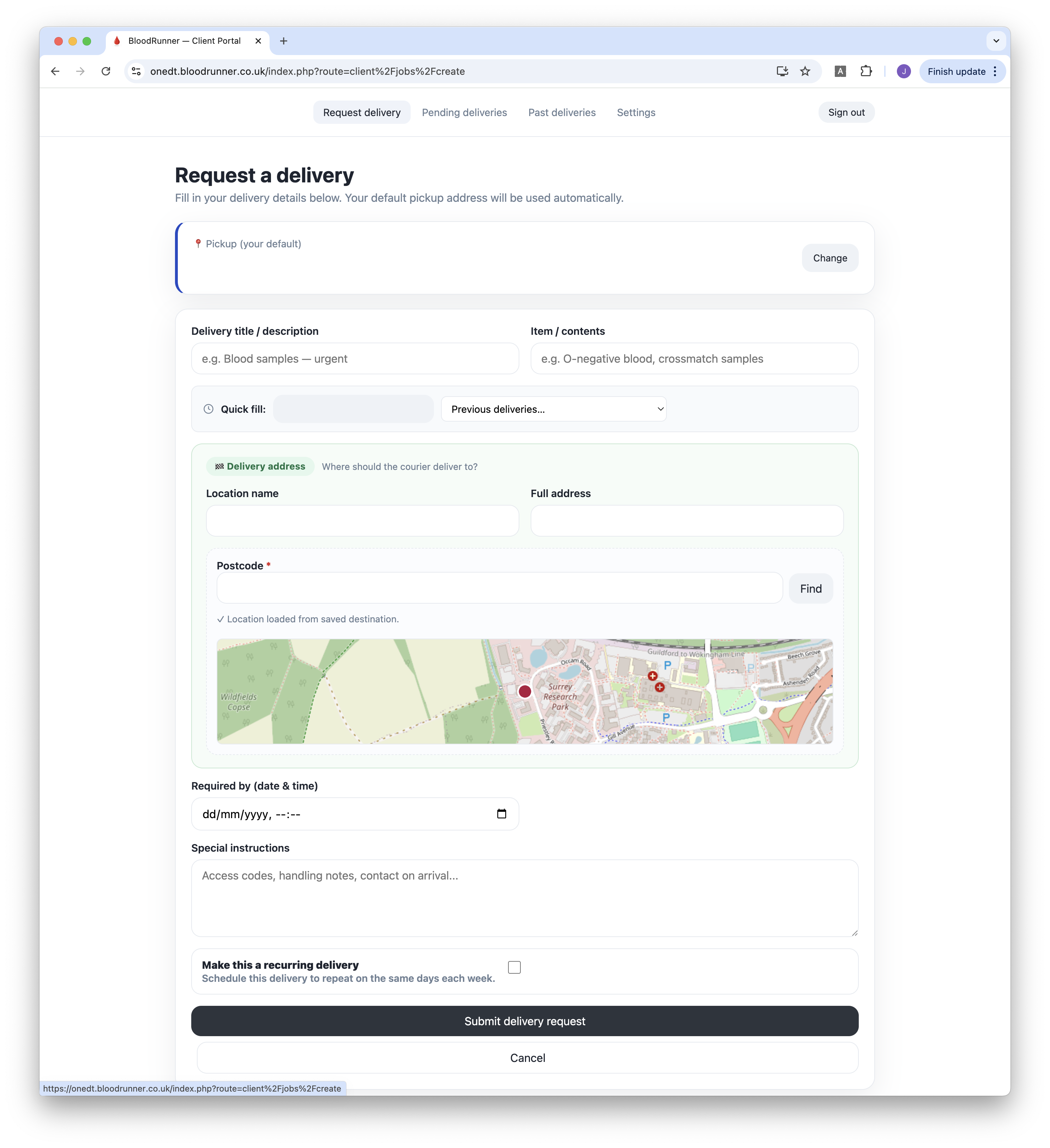The image size is (1050, 1148).
Task: Open the Previous deliveries dropdown
Action: click(554, 409)
